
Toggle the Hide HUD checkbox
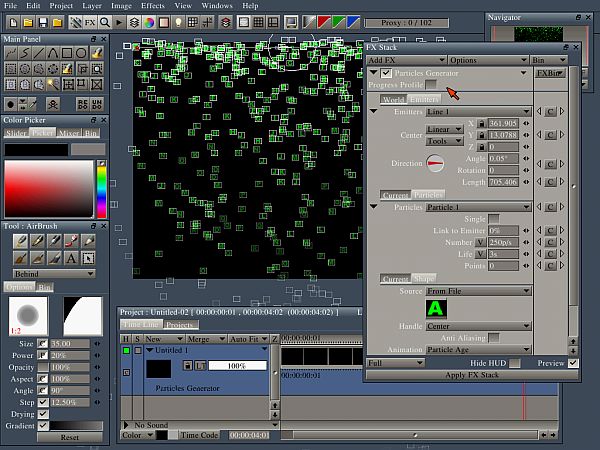pos(515,363)
